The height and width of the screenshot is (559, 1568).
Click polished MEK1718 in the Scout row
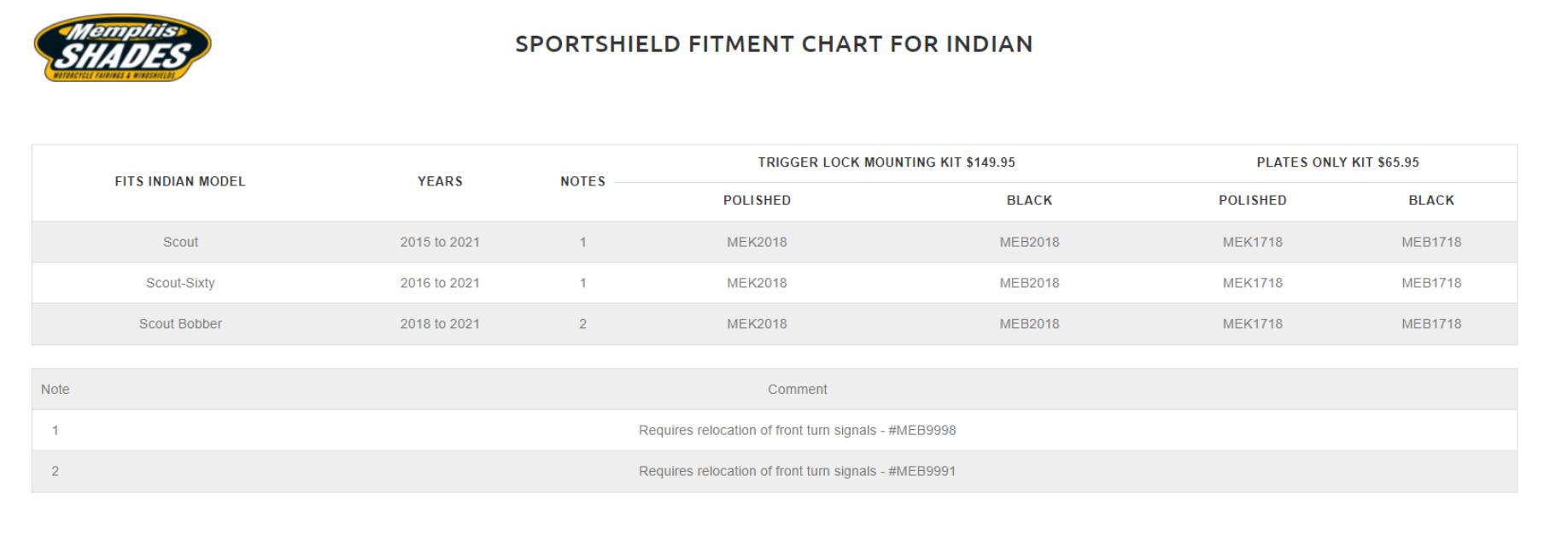click(x=1252, y=242)
